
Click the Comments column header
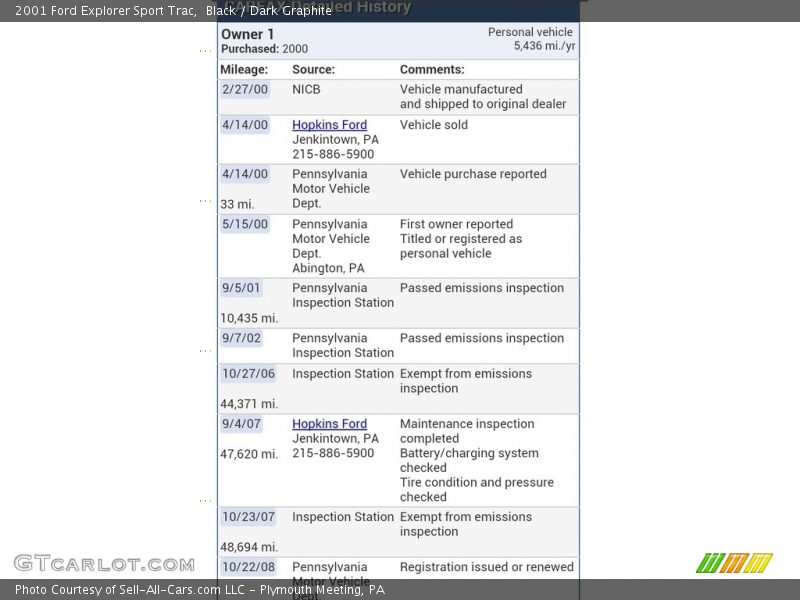click(432, 70)
